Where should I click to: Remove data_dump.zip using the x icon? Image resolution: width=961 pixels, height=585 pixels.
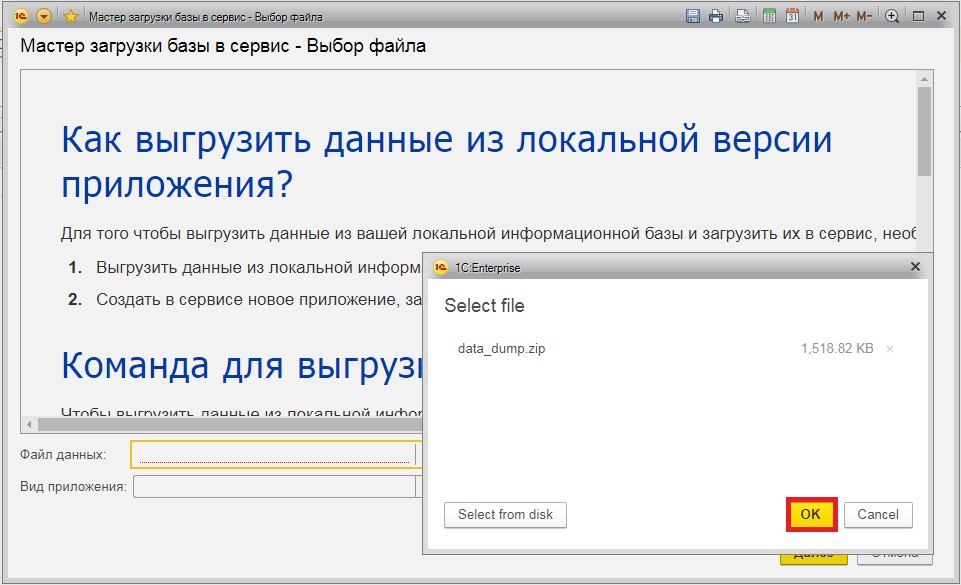click(x=890, y=349)
